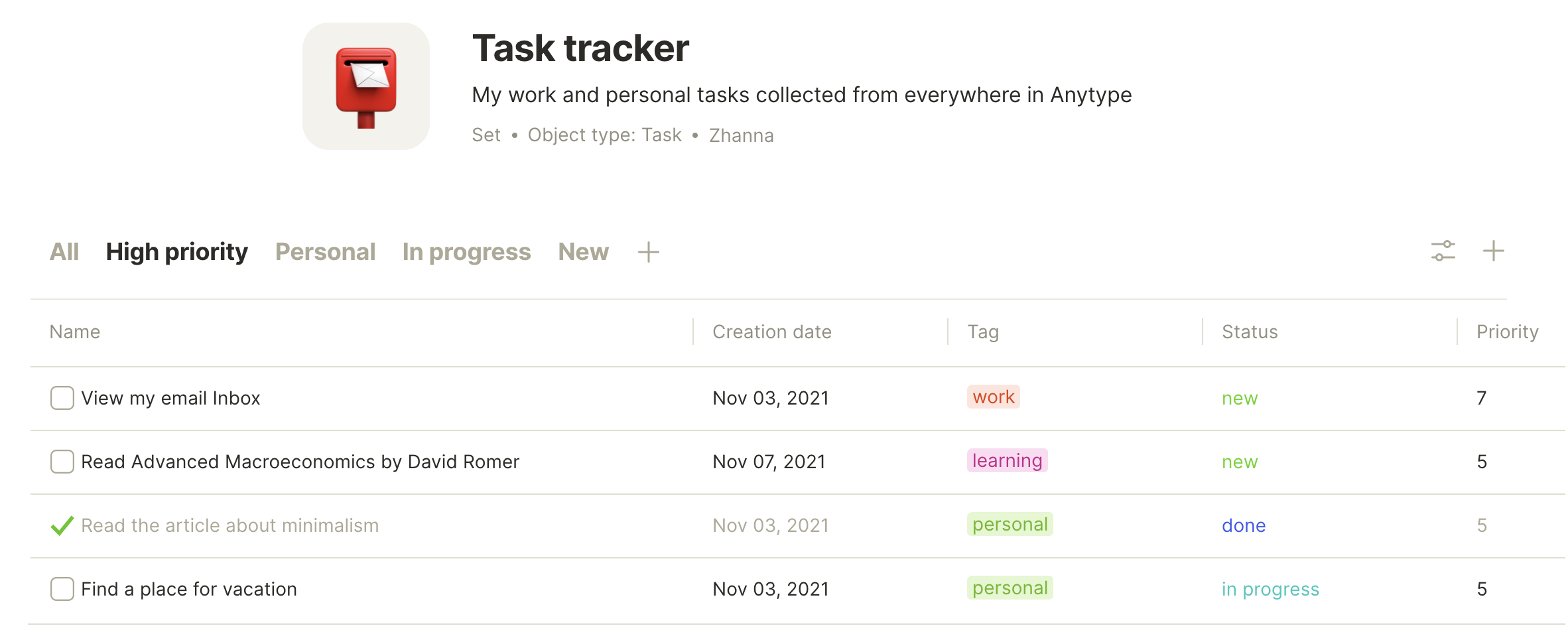
Task: Sort by Creation date column header
Action: (x=772, y=332)
